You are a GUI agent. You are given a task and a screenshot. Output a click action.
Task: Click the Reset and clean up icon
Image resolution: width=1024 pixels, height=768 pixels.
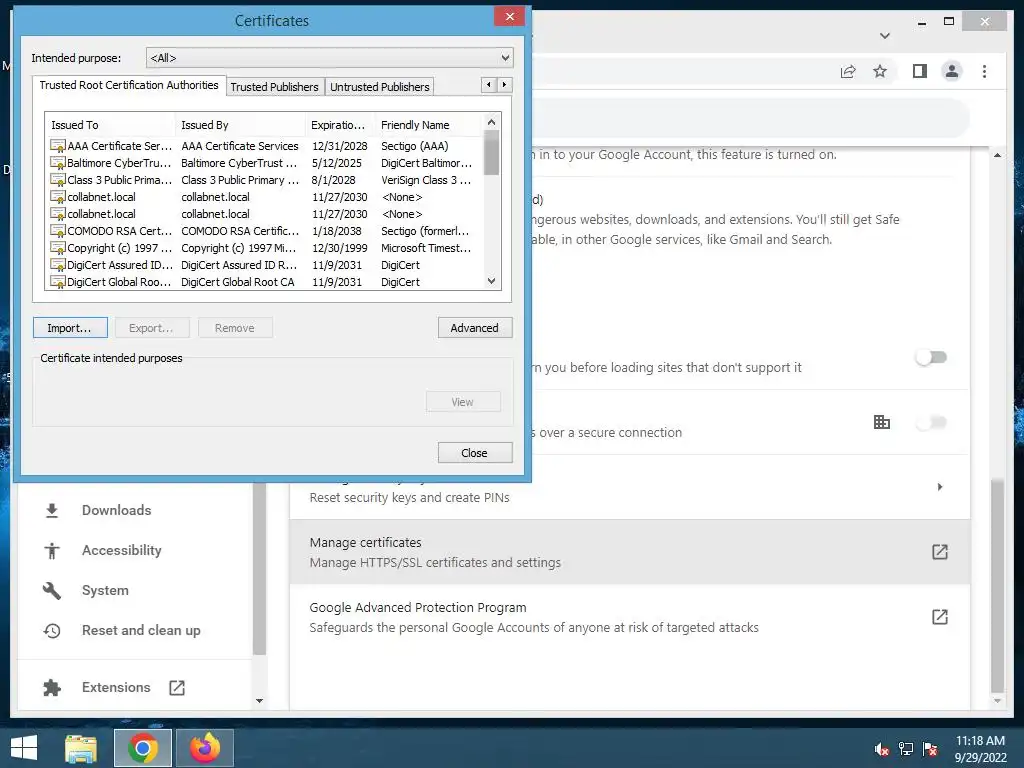tap(52, 631)
